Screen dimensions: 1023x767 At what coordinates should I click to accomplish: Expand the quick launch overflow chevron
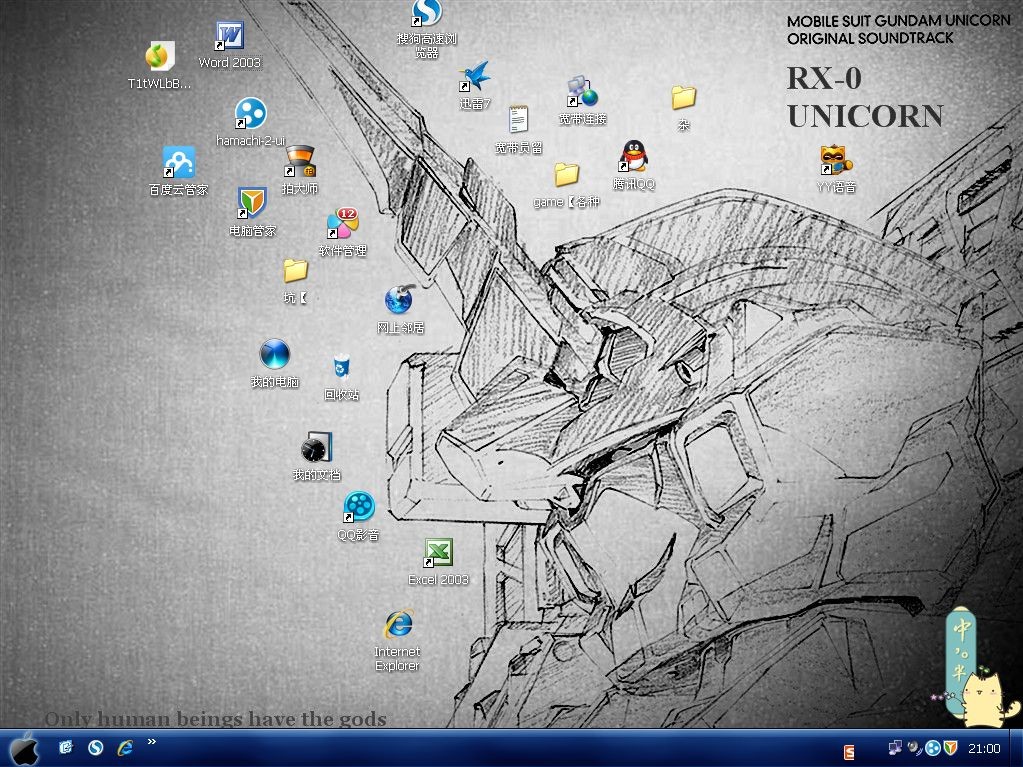click(152, 742)
